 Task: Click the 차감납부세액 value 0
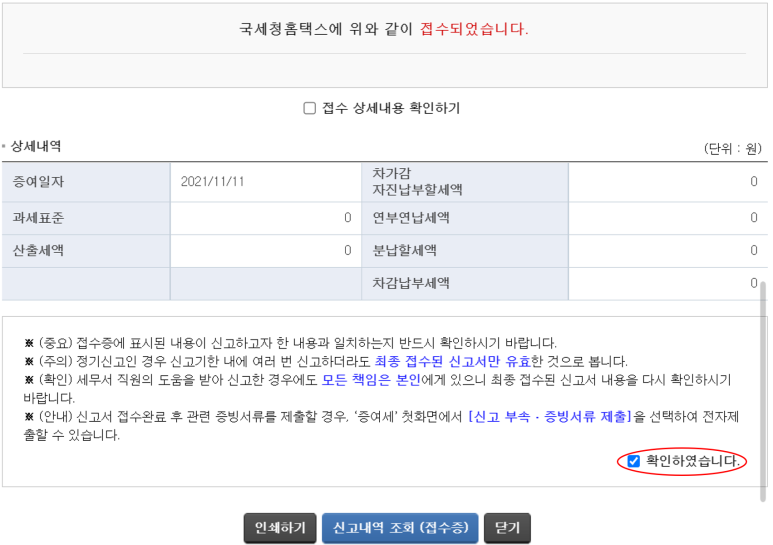754,283
